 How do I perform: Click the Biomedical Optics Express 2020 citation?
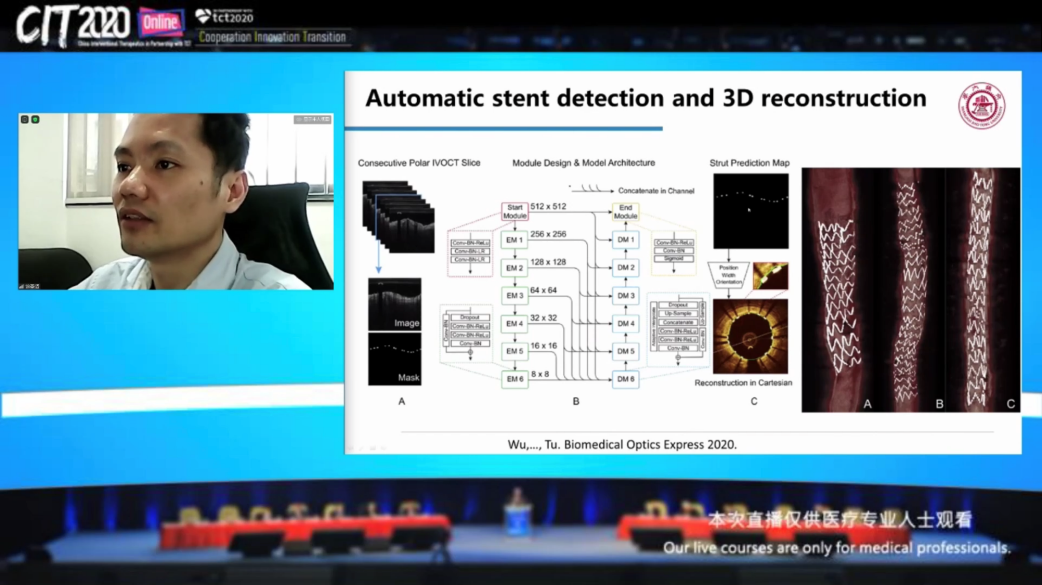tap(622, 444)
